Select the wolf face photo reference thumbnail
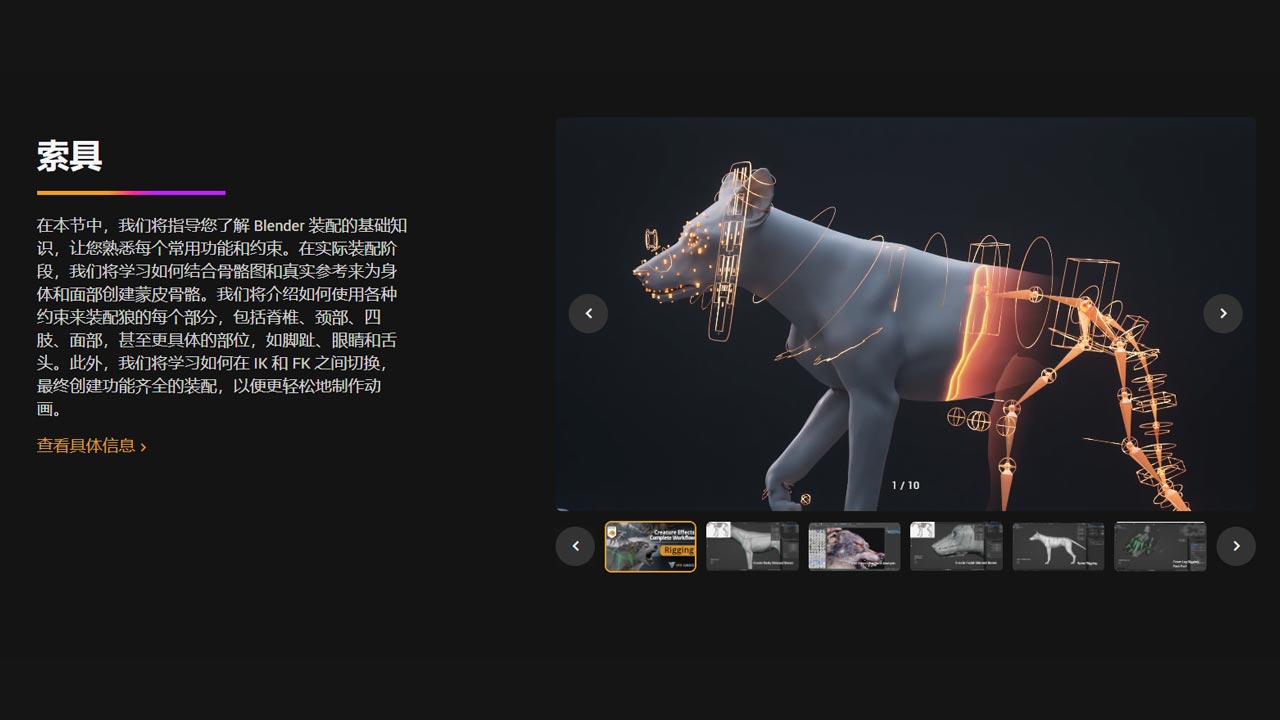1280x720 pixels. 854,546
